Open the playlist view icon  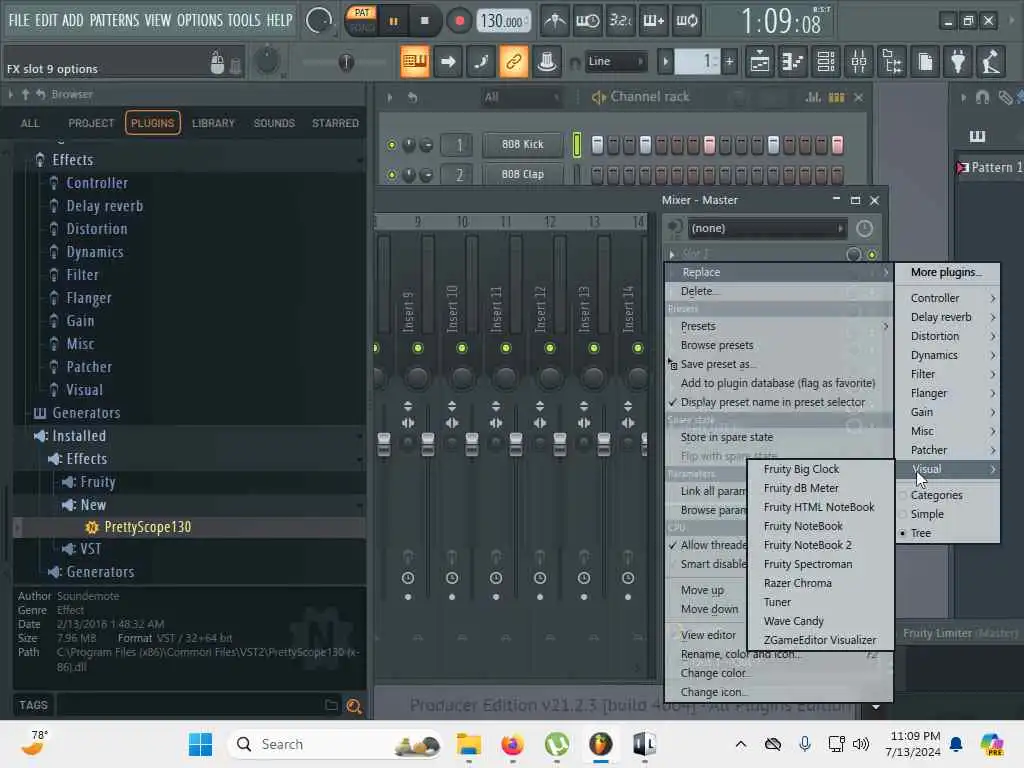pos(760,62)
